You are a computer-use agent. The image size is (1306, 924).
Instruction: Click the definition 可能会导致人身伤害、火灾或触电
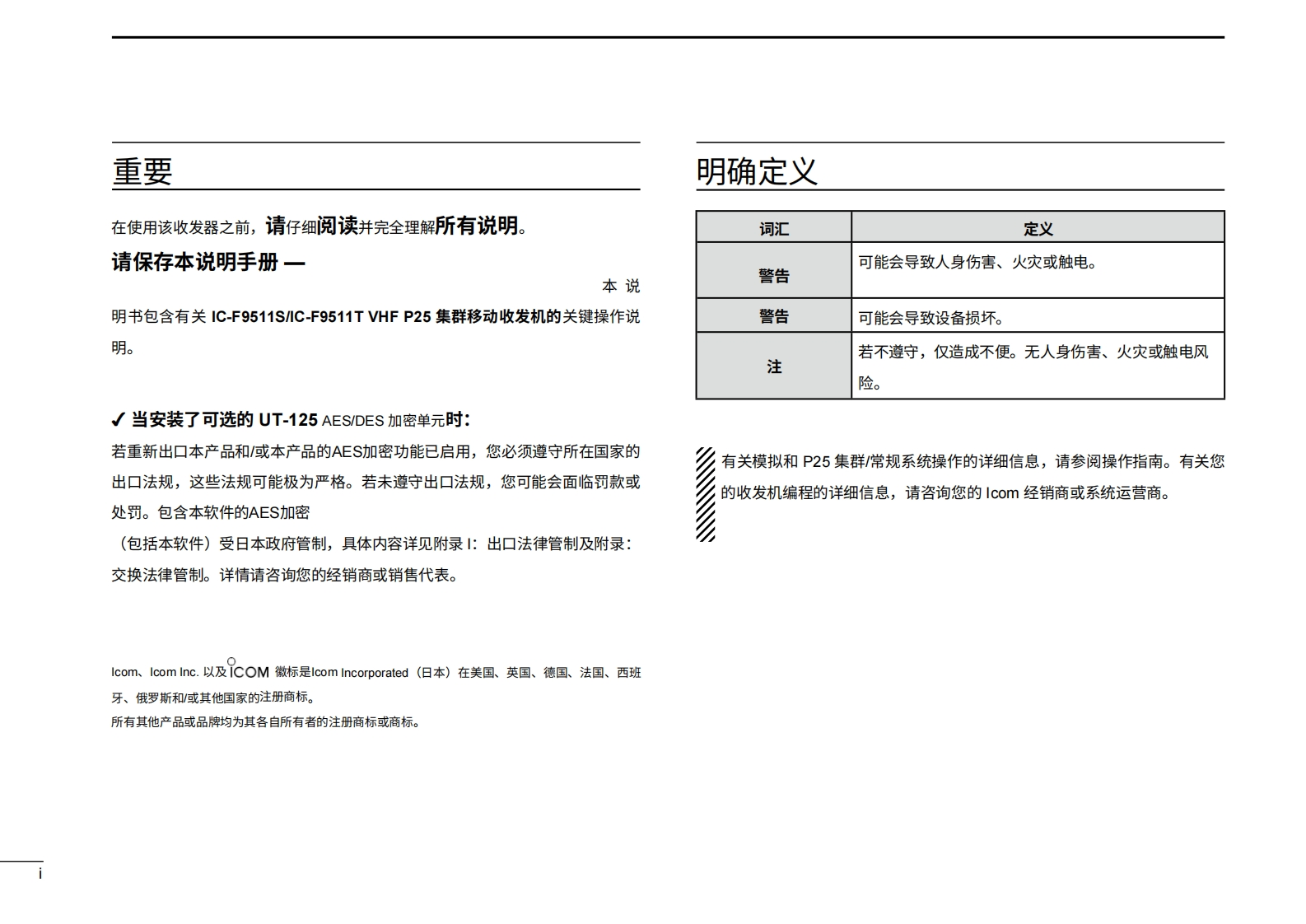(977, 263)
